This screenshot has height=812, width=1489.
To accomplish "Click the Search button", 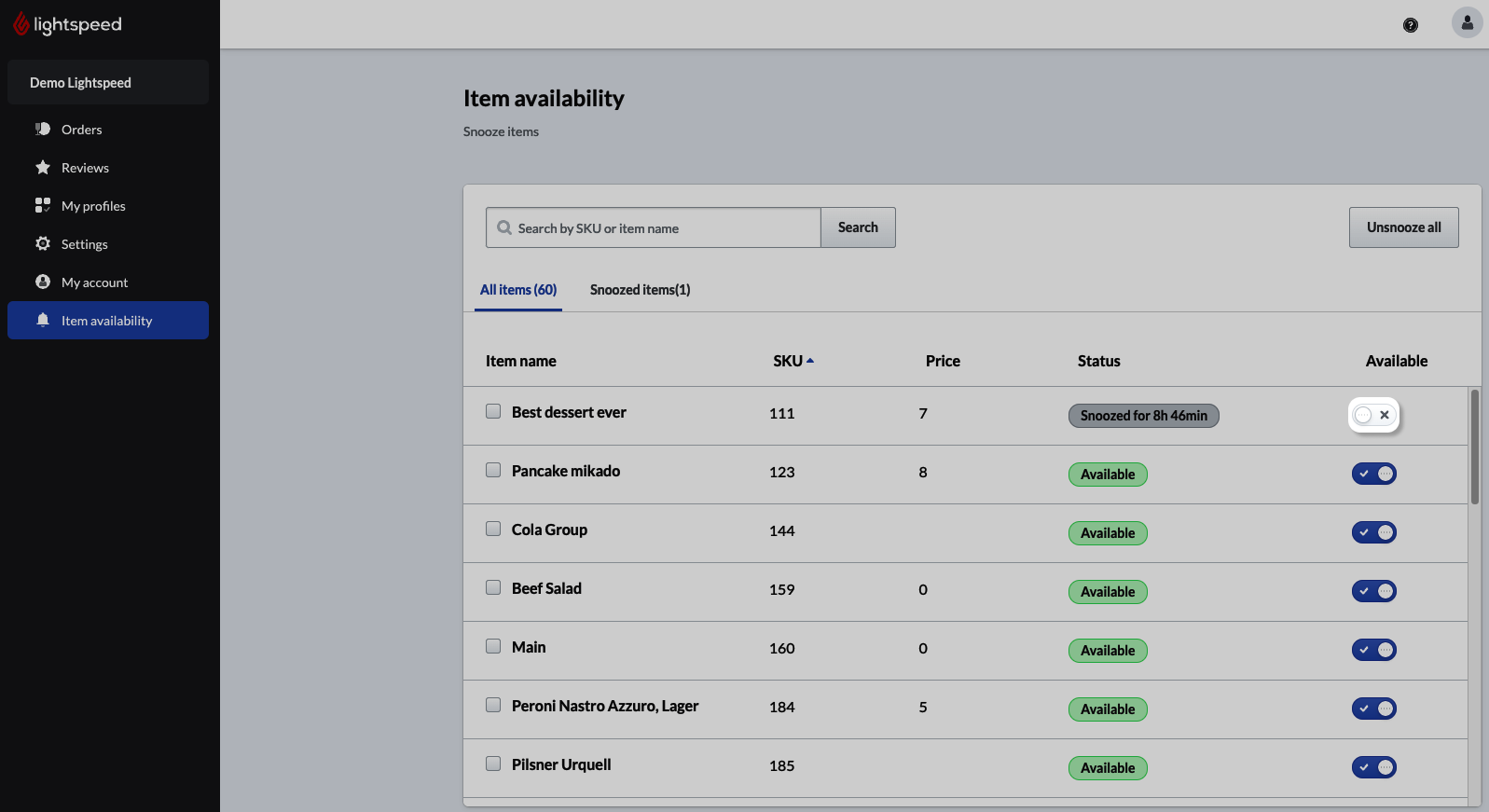I will tap(857, 227).
